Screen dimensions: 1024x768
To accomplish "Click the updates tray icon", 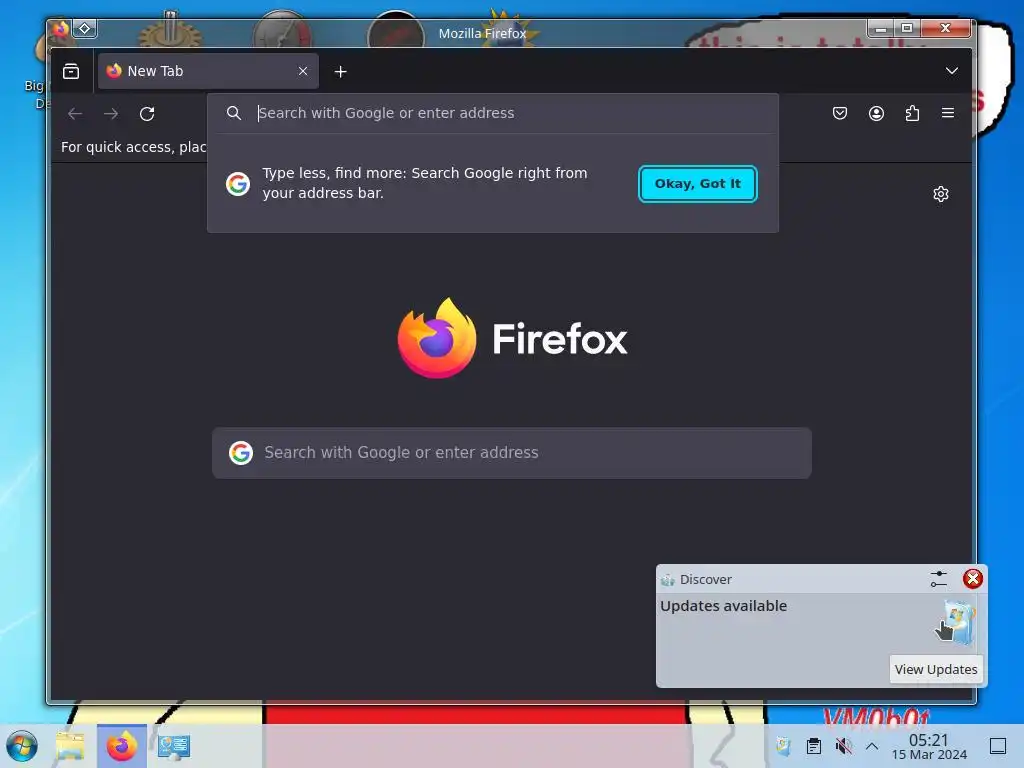I will 783,746.
